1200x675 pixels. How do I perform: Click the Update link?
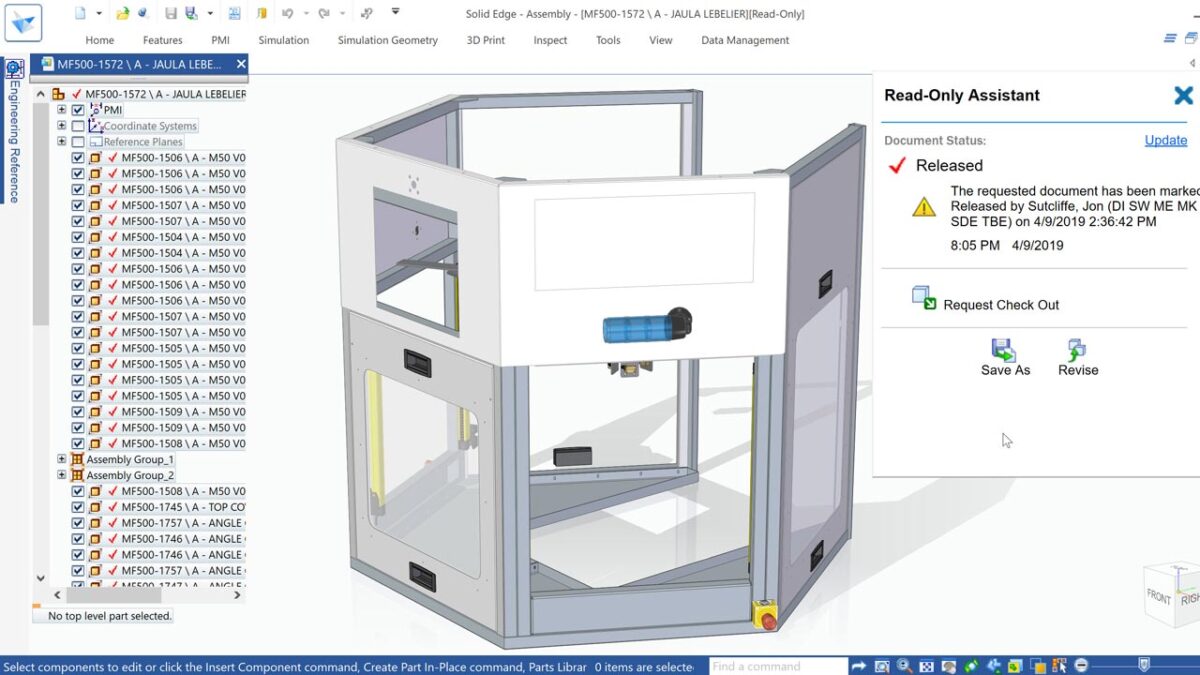click(1166, 140)
